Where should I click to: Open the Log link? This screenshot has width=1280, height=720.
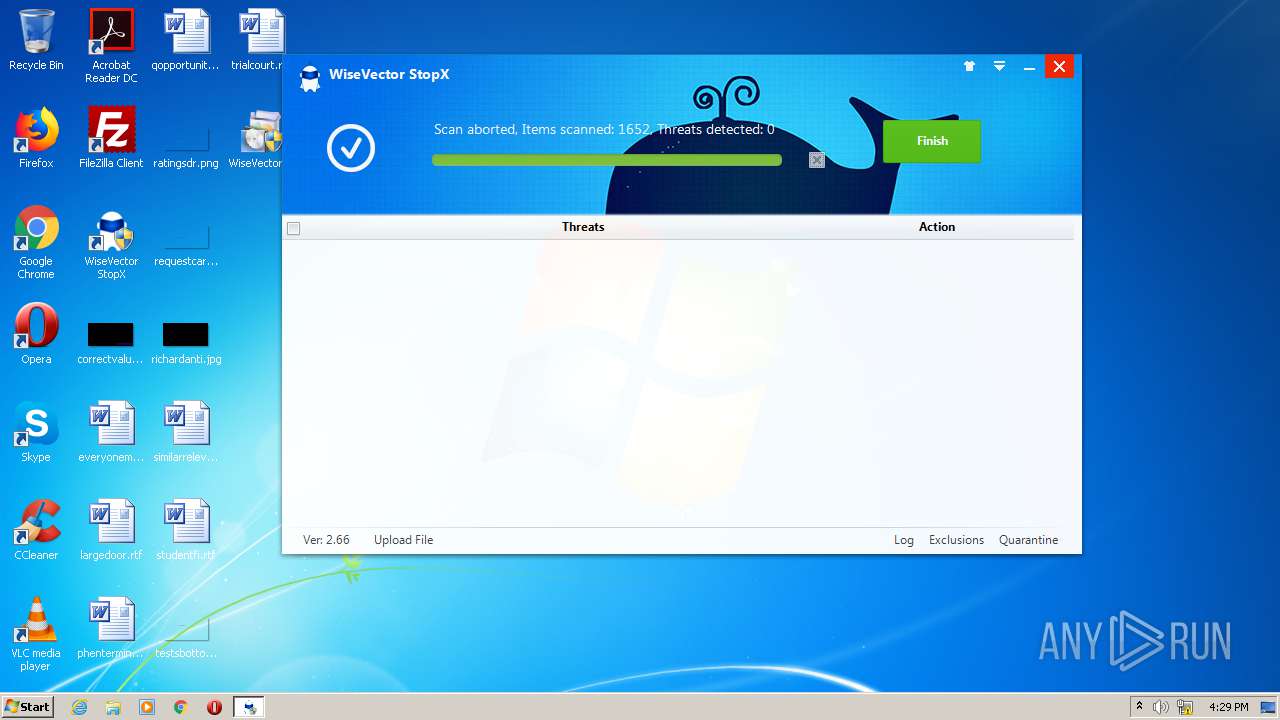(904, 540)
